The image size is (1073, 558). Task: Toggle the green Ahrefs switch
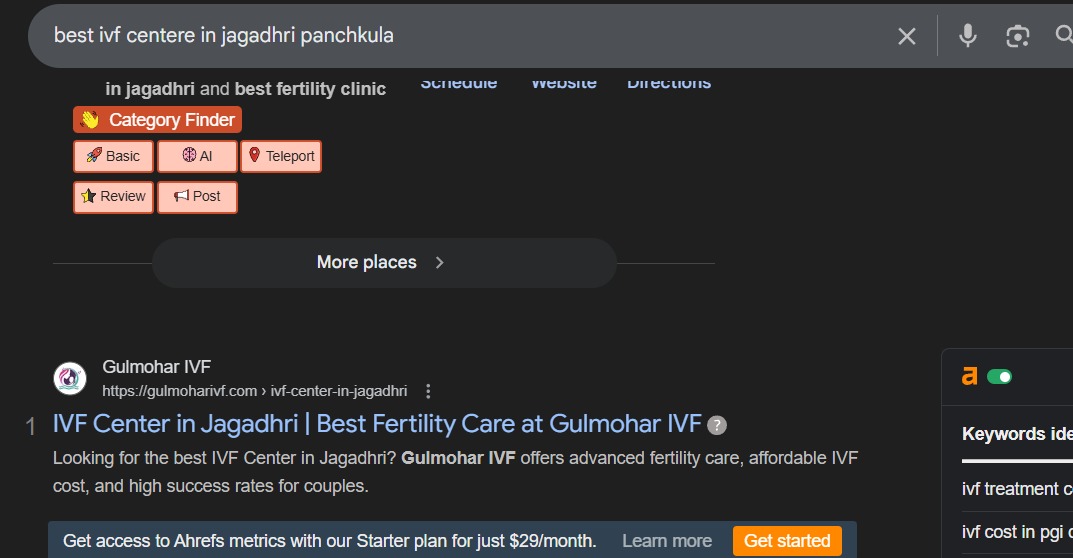[x=999, y=376]
